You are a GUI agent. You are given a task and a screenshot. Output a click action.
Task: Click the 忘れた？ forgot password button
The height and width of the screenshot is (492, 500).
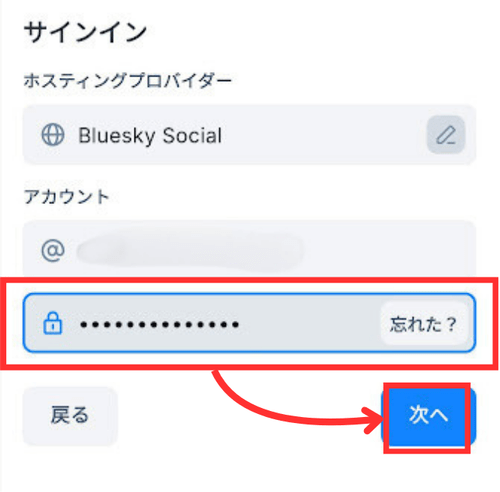pos(423,324)
